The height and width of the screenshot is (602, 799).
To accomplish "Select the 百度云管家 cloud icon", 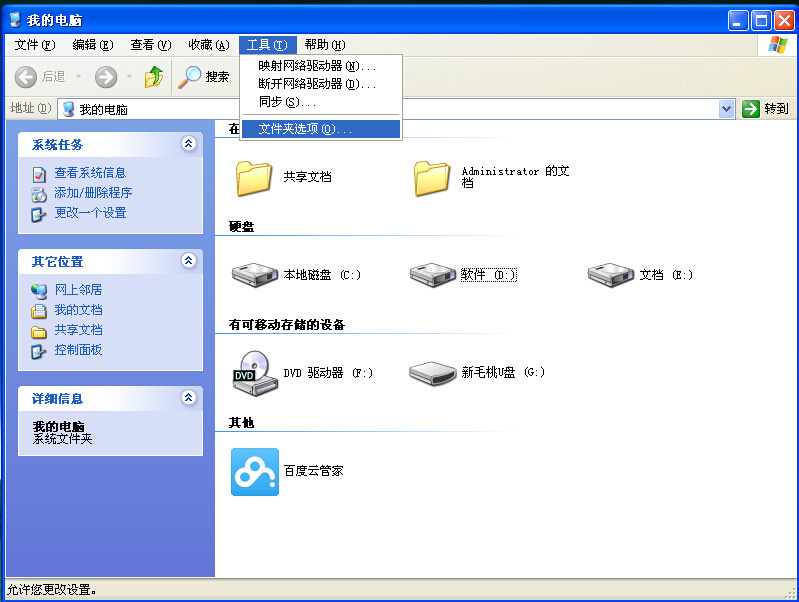I will point(255,472).
